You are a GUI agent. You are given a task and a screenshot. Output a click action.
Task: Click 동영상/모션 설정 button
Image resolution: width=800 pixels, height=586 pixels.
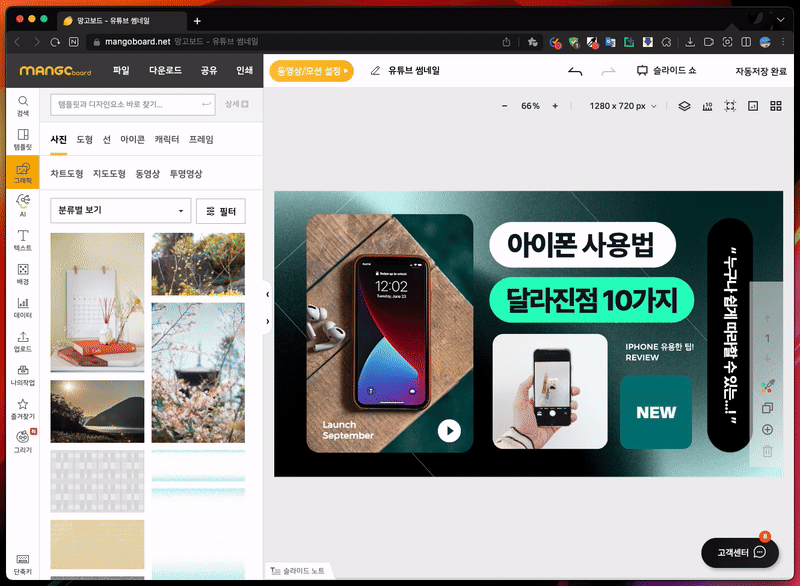click(x=311, y=71)
